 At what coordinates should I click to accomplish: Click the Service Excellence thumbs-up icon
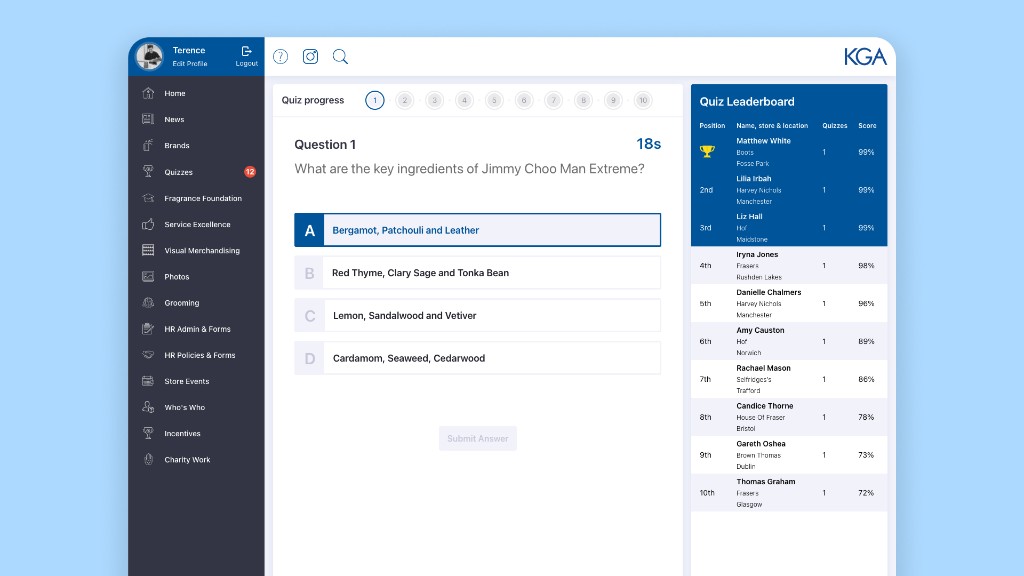click(x=148, y=224)
